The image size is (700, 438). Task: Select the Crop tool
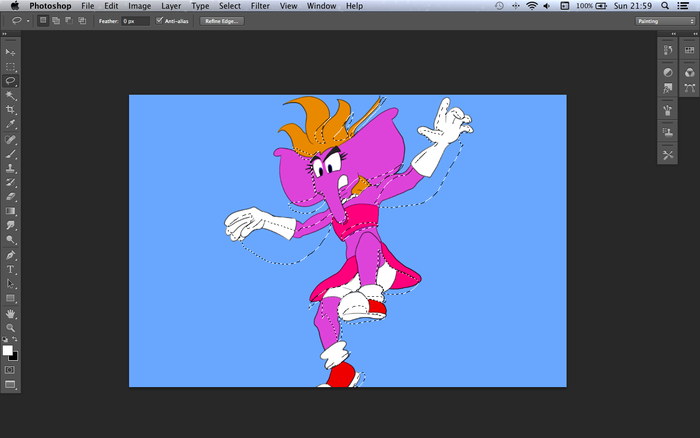pyautogui.click(x=11, y=109)
